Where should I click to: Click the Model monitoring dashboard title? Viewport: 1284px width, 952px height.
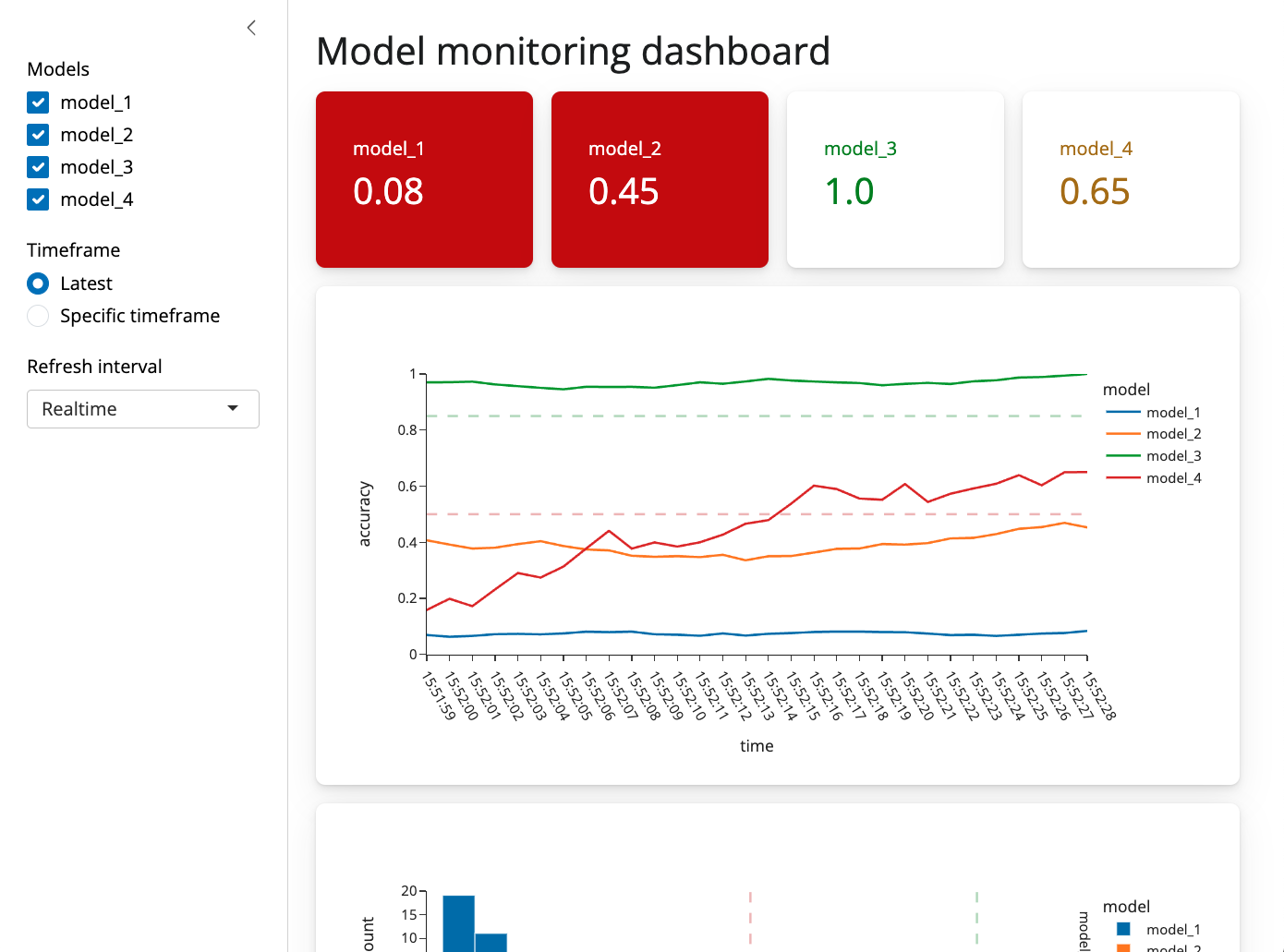pos(573,52)
